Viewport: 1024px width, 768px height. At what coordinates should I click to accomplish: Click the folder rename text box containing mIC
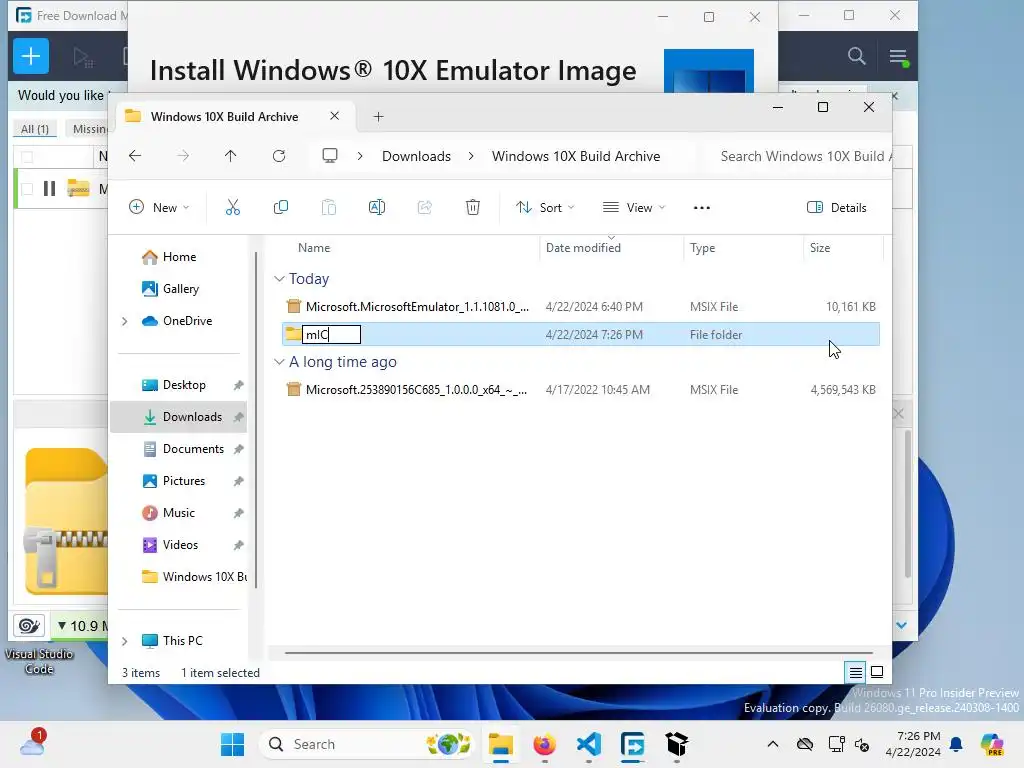pyautogui.click(x=331, y=334)
